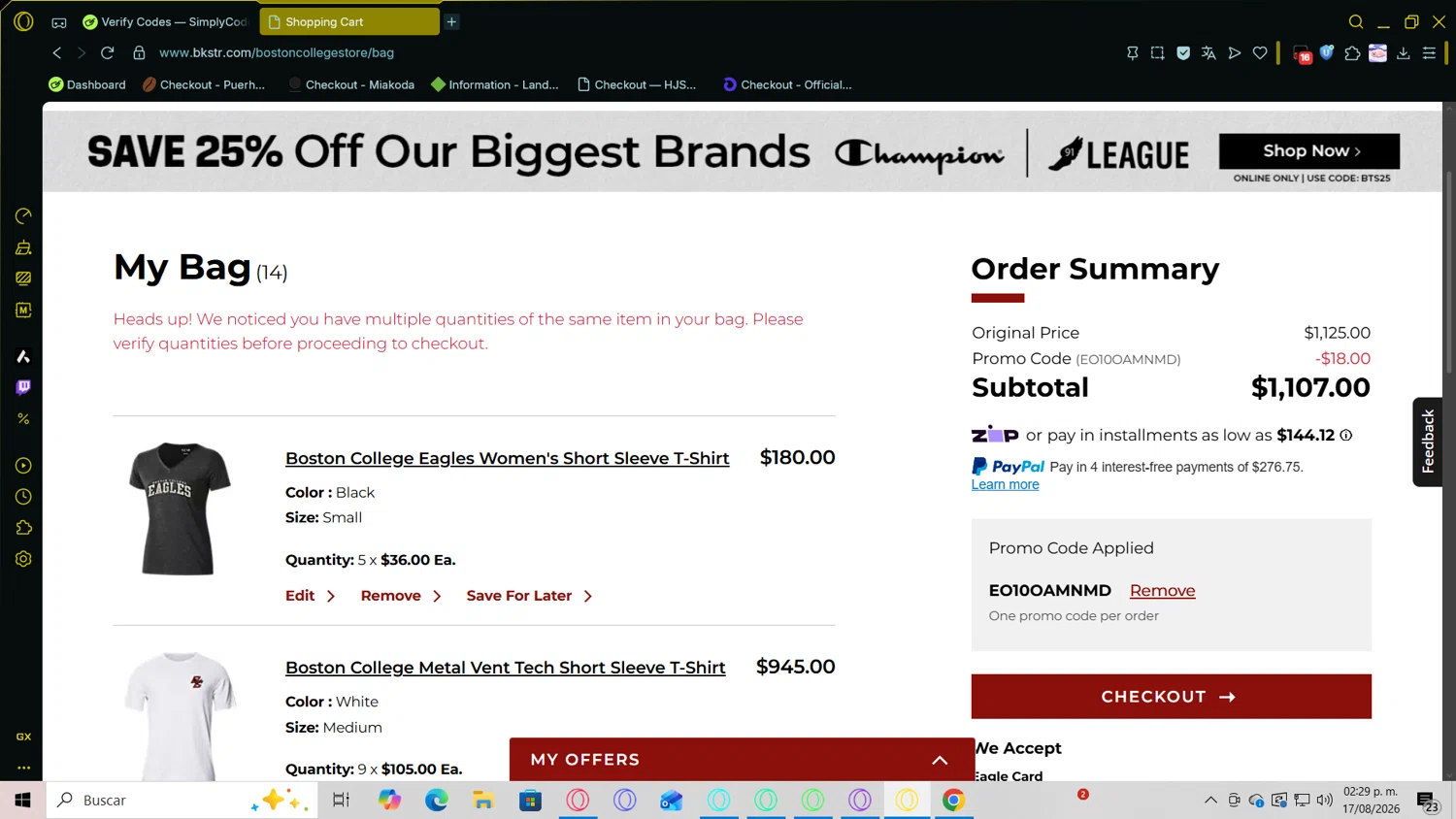This screenshot has height=819, width=1456.
Task: Open the Checkout - Miakoda bookmark
Action: (x=351, y=84)
